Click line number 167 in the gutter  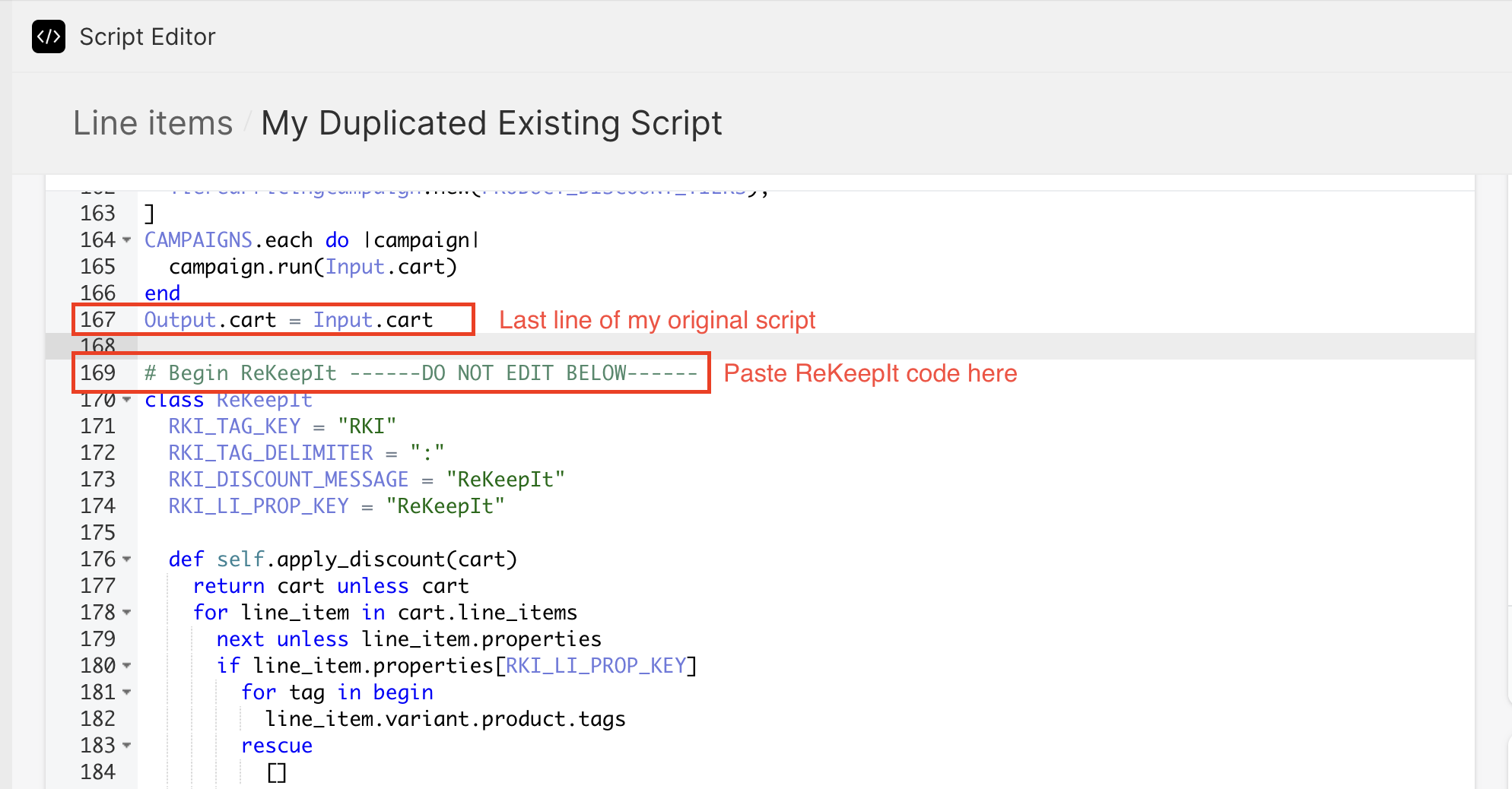(x=98, y=320)
